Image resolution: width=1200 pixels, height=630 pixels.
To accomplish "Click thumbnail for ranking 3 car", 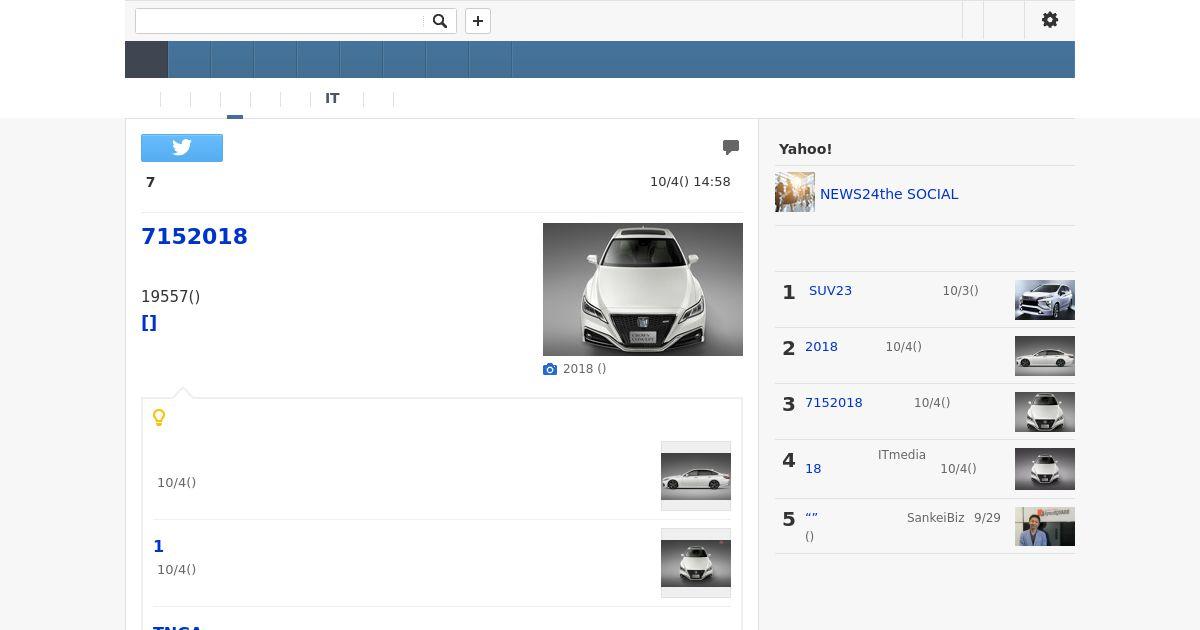I will coord(1045,412).
